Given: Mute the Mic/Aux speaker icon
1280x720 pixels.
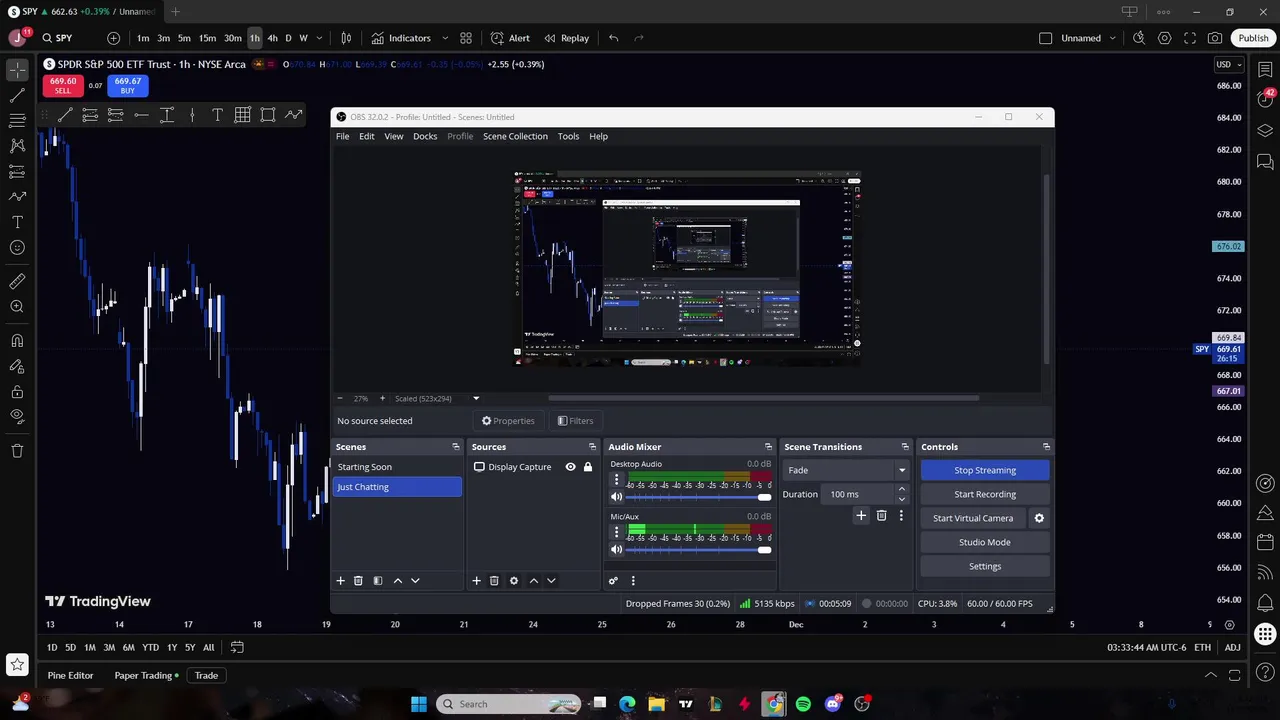Looking at the screenshot, I should (616, 549).
